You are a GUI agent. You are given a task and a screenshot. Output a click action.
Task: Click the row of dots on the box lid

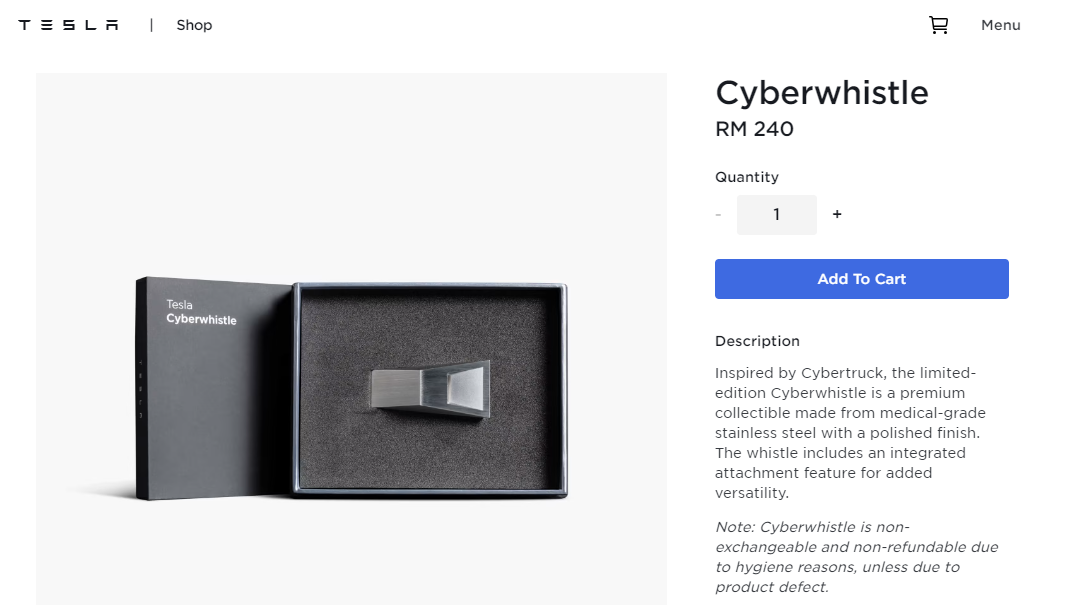pos(140,389)
